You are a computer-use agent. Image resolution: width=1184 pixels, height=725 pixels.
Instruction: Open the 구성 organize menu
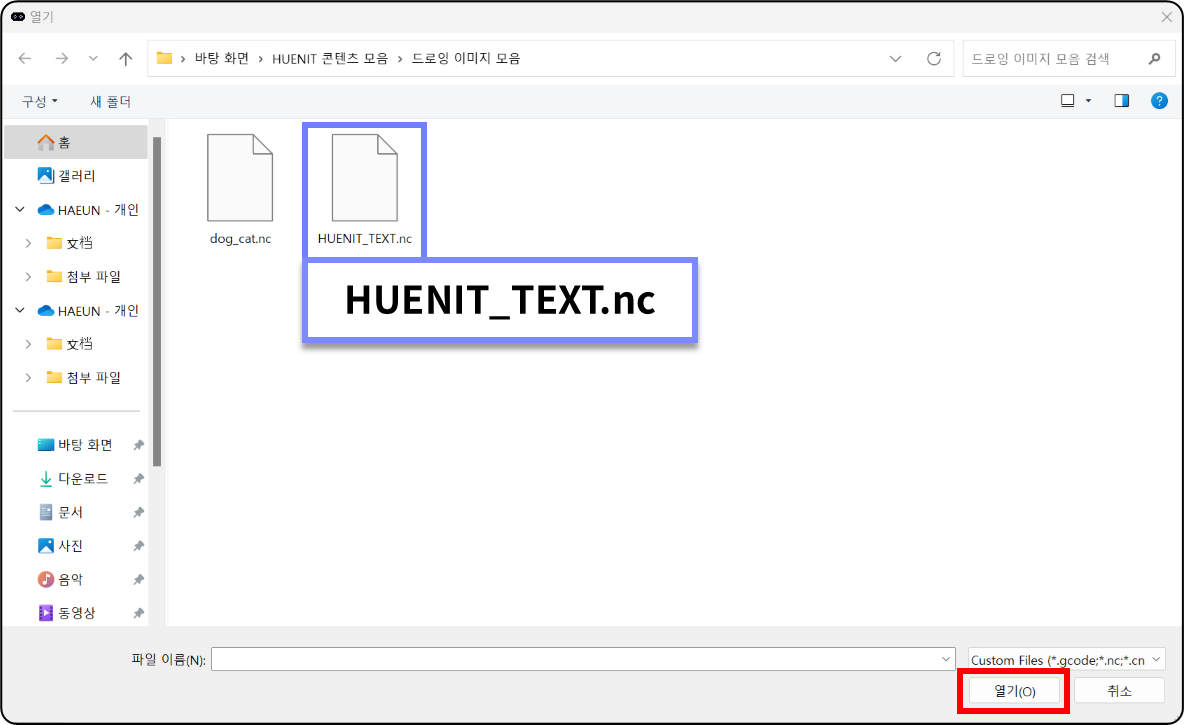point(40,101)
